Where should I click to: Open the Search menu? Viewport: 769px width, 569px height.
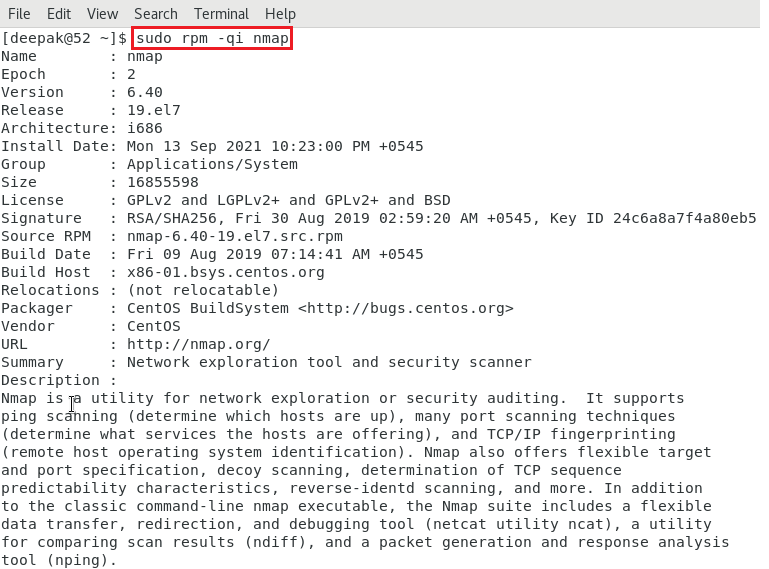point(156,14)
